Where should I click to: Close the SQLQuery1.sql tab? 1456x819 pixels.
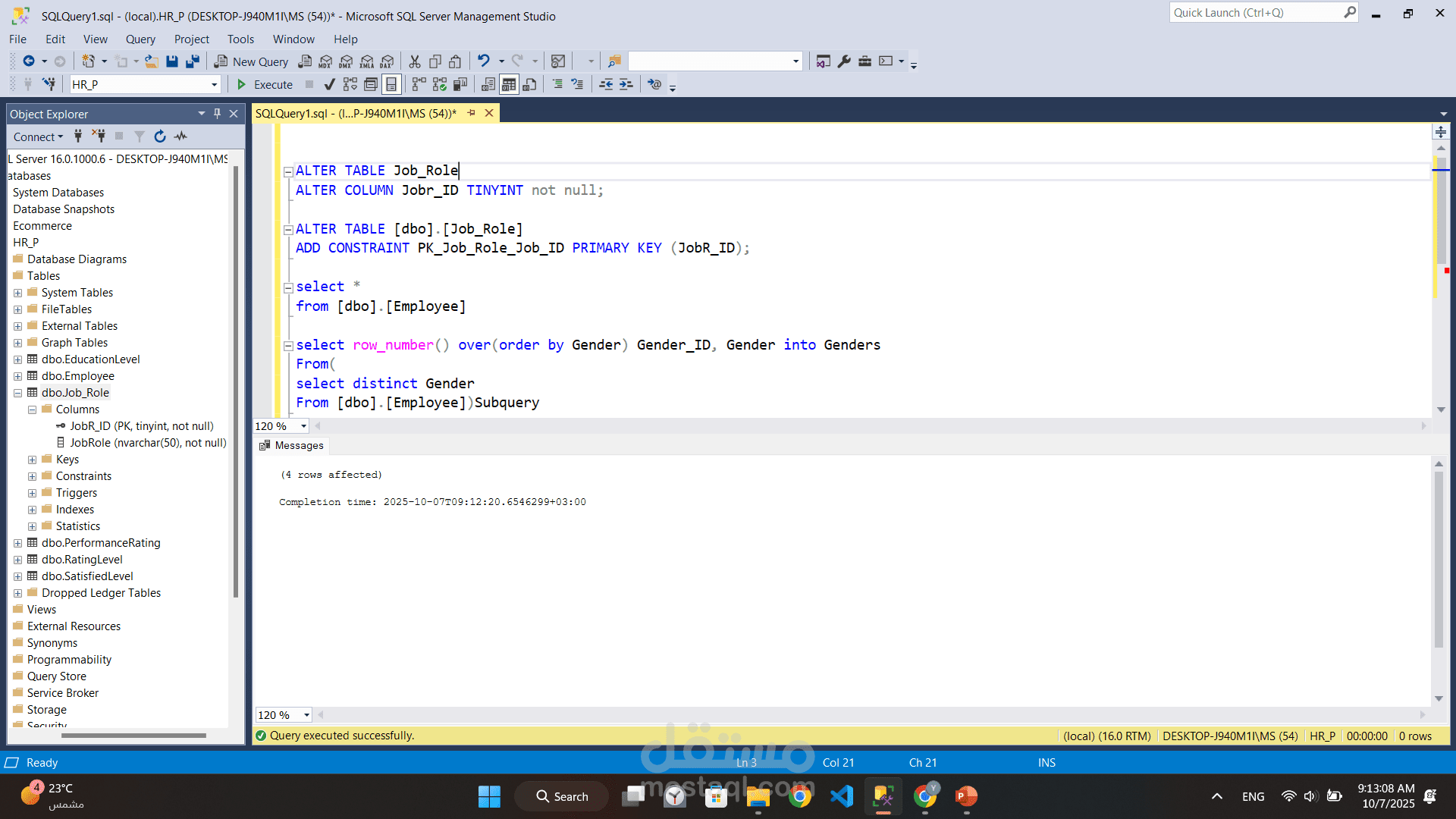click(489, 113)
